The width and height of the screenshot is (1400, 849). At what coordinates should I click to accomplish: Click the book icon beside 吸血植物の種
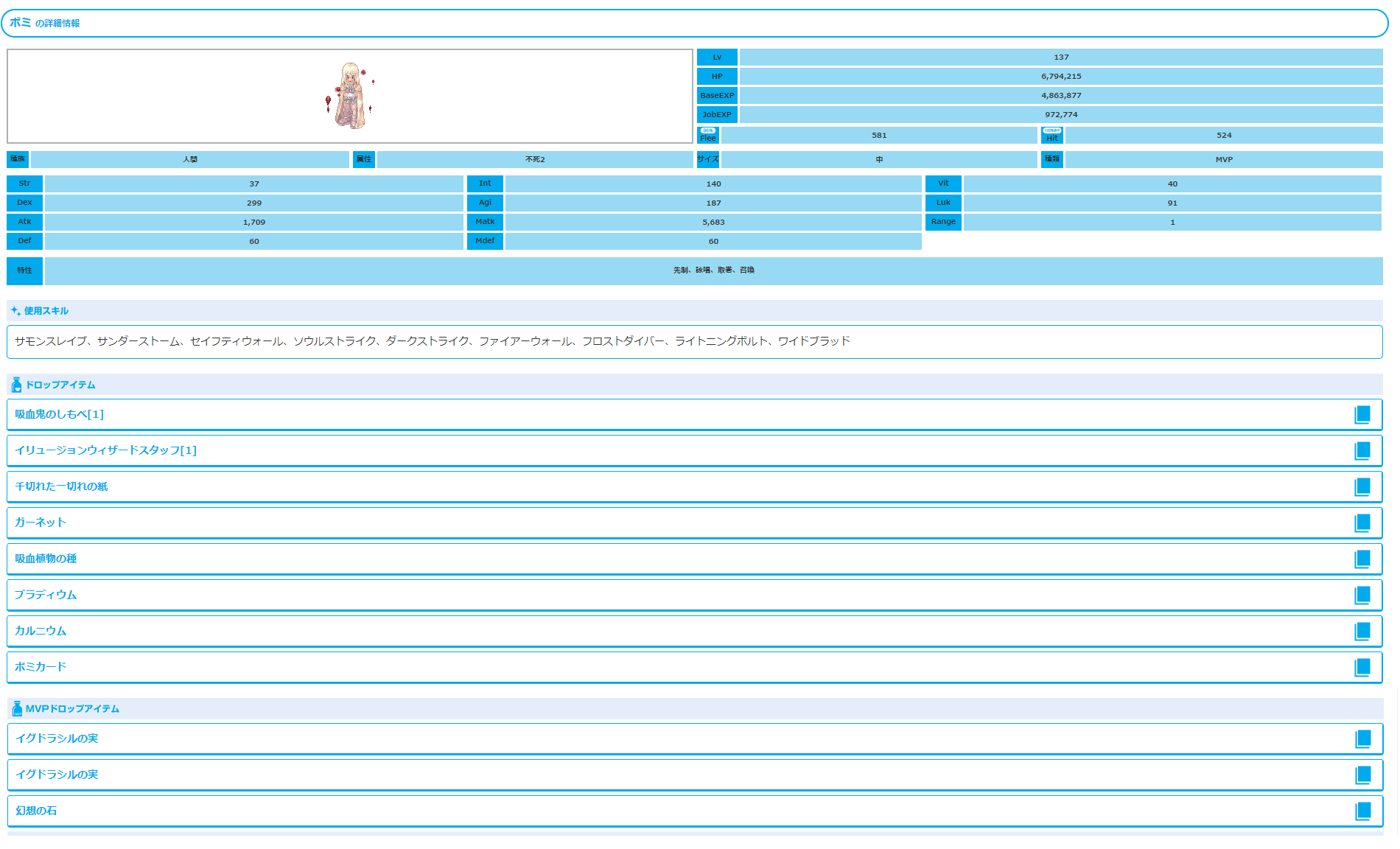pos(1362,559)
